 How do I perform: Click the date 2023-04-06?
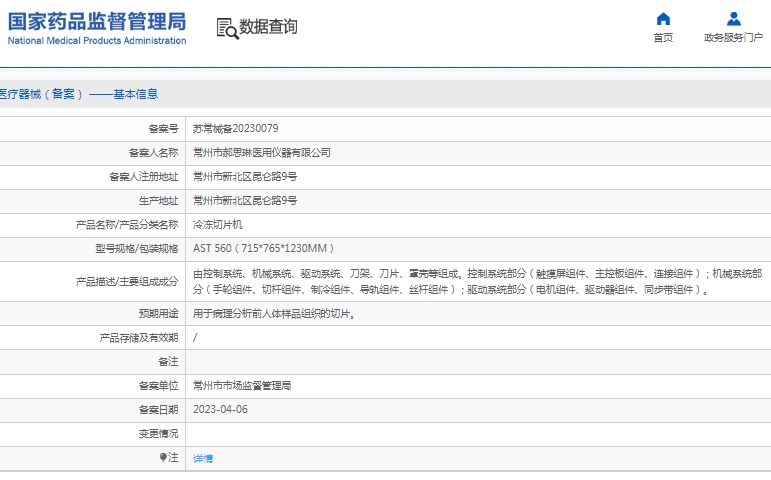pyautogui.click(x=220, y=409)
